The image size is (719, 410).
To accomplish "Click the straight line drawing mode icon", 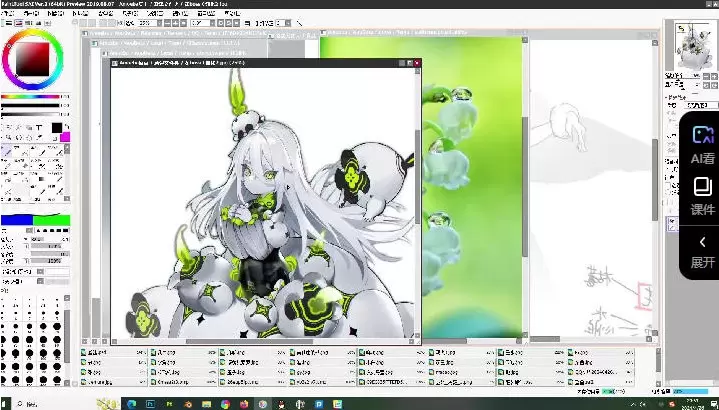I will coord(299,22).
